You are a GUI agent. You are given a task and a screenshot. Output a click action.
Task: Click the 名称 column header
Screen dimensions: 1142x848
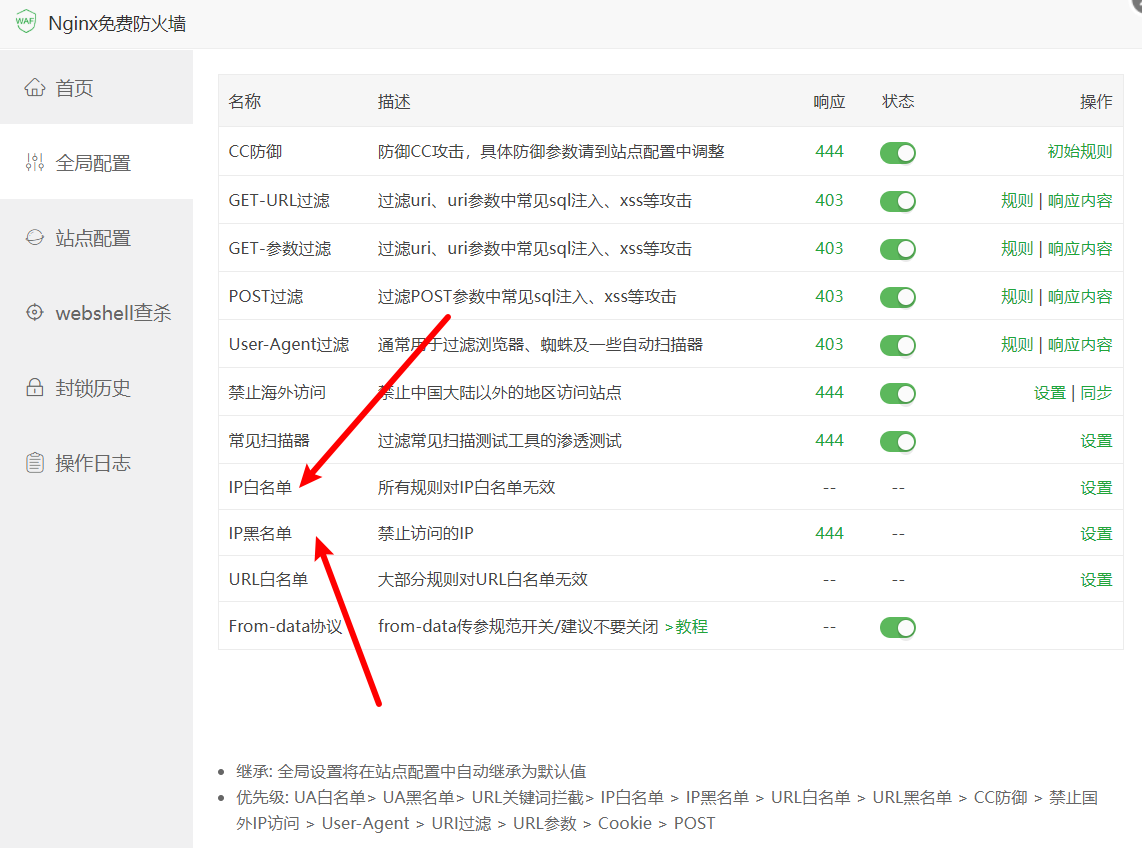[245, 101]
